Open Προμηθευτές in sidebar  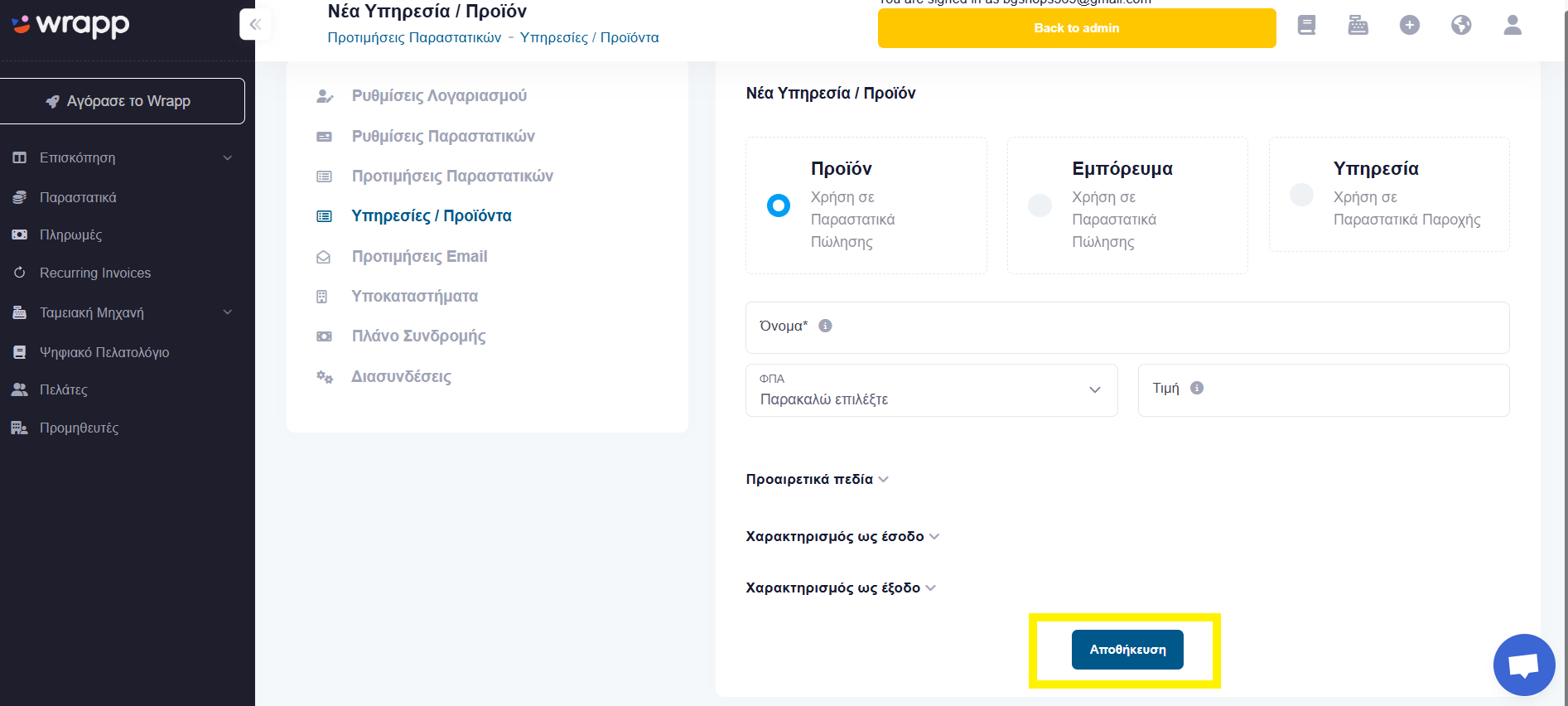[79, 428]
